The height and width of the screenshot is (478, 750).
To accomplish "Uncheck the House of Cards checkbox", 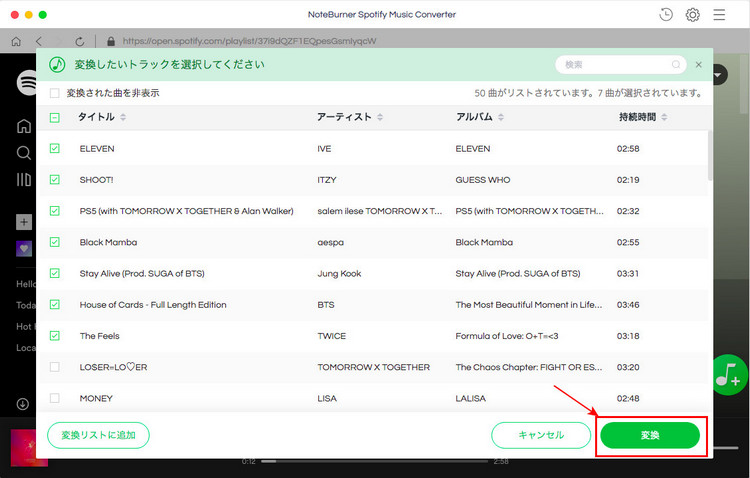I will click(x=55, y=304).
